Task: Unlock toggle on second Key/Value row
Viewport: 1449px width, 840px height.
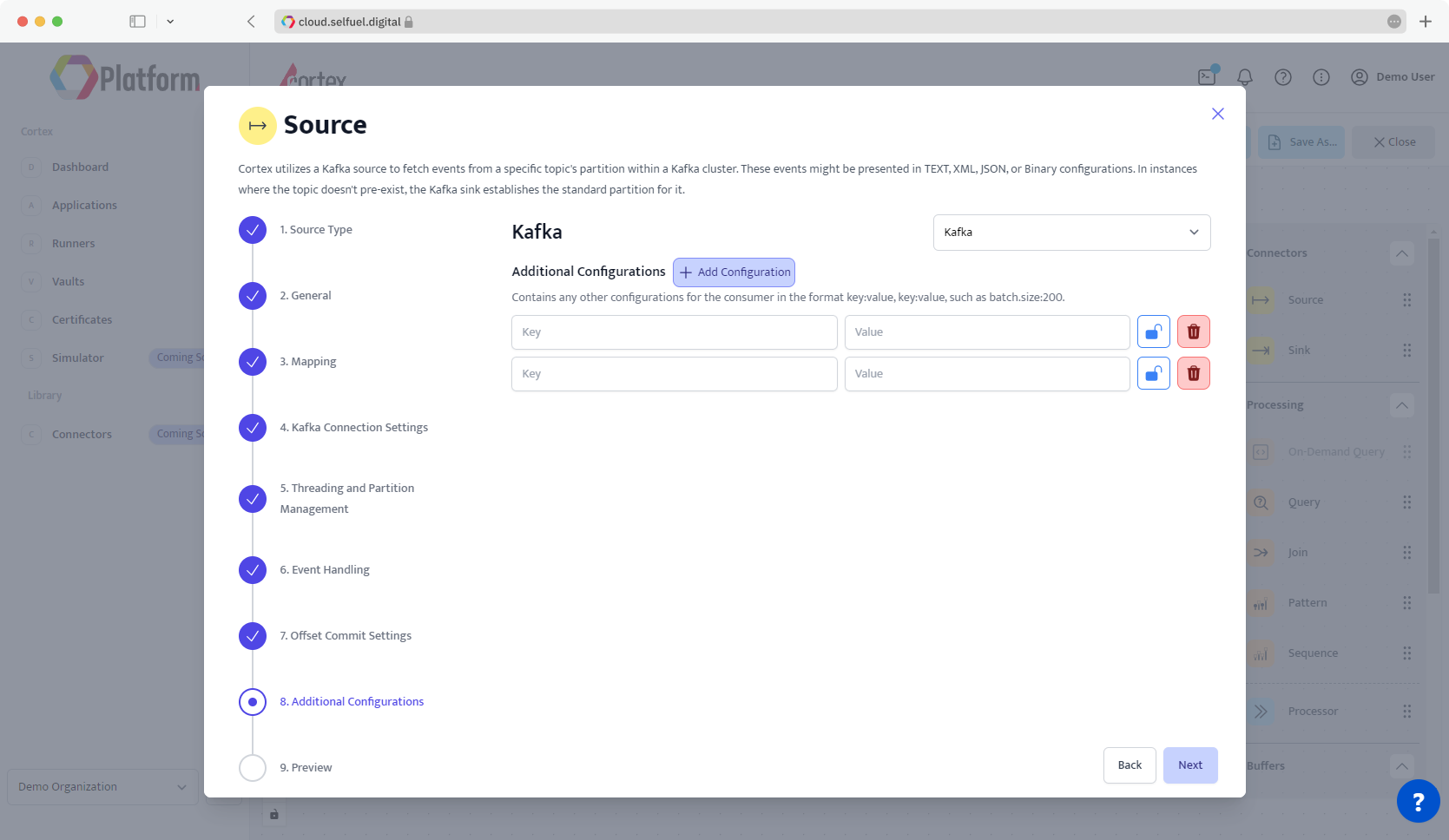Action: pos(1153,373)
